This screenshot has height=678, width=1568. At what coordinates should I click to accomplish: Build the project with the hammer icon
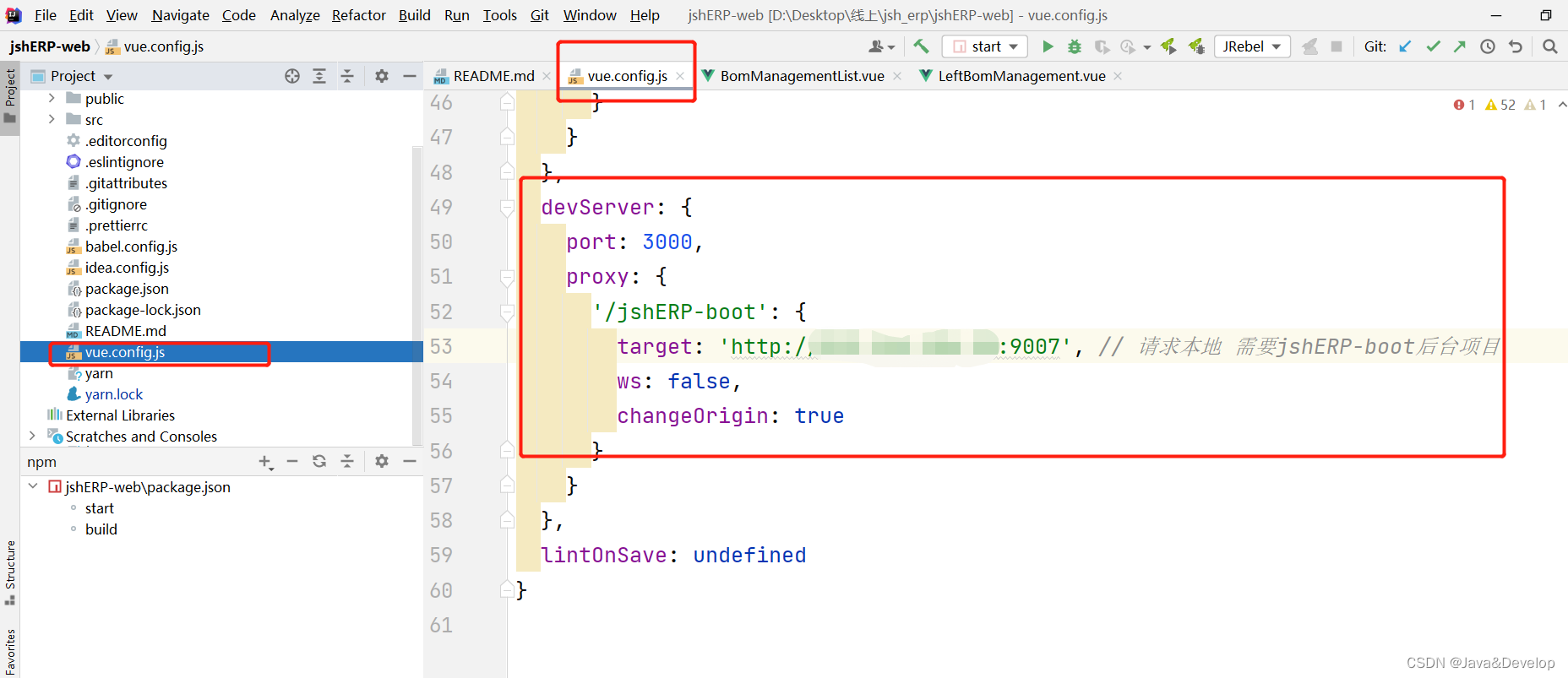(x=921, y=46)
